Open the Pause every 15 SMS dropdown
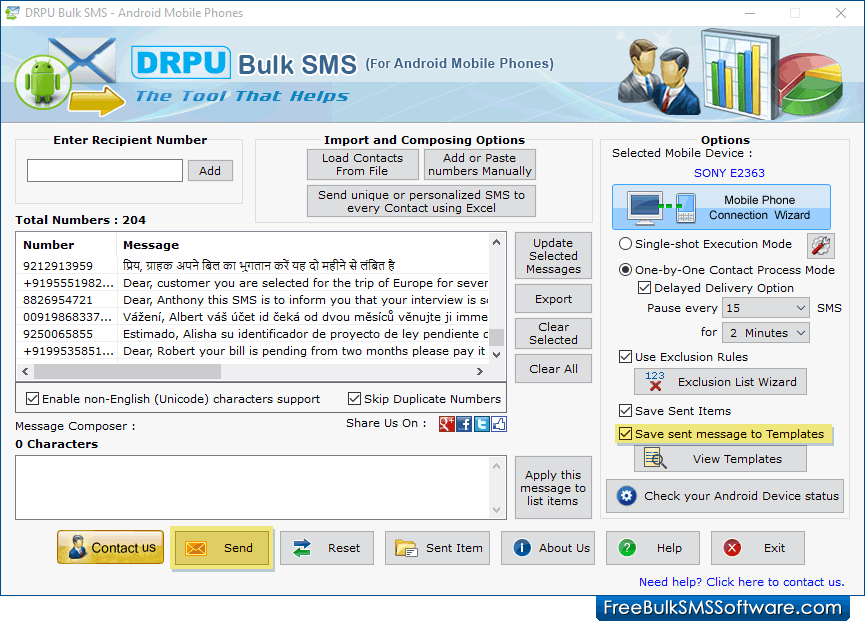The height and width of the screenshot is (621, 865). (x=766, y=308)
